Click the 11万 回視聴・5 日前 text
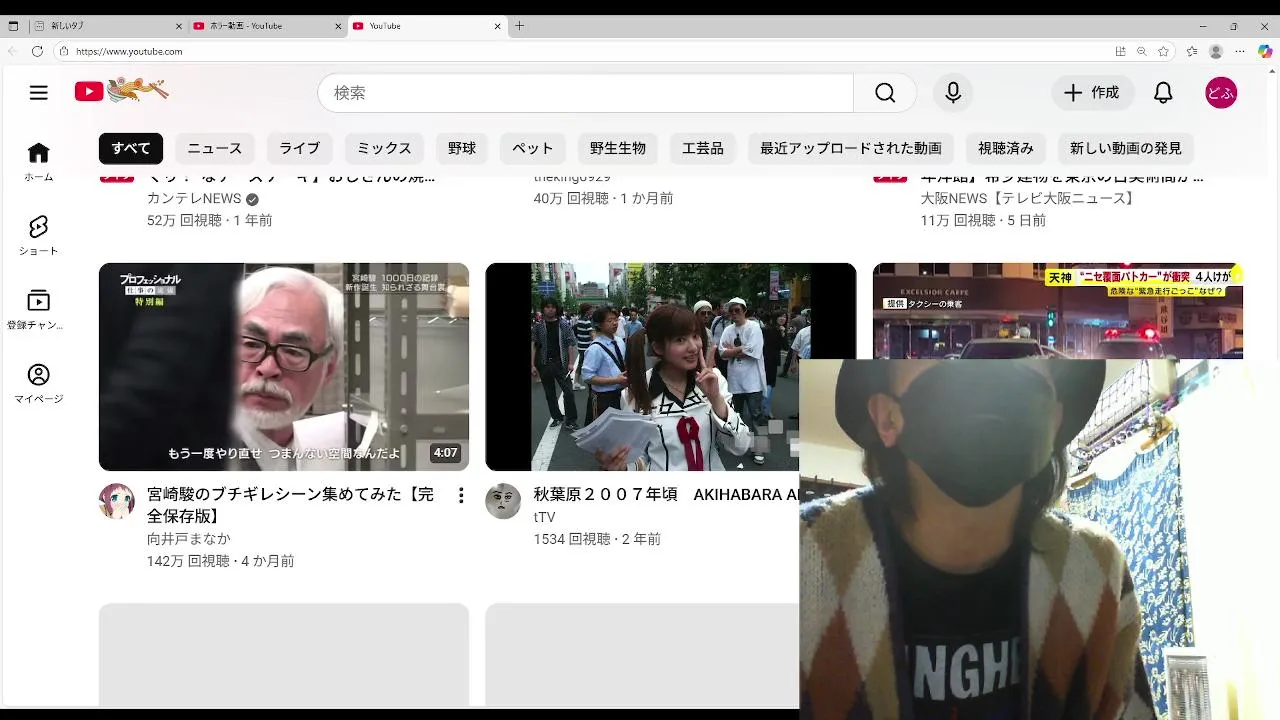Screen dimensions: 1280x720 coord(983,220)
